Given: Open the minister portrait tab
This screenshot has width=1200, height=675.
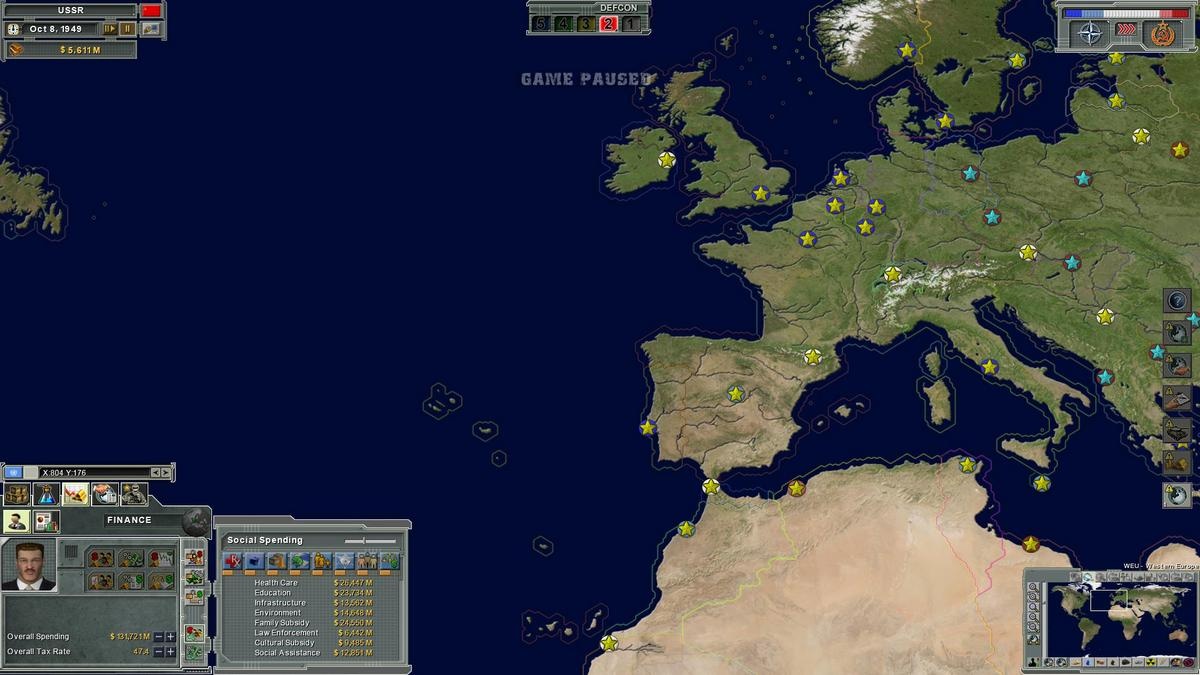Looking at the screenshot, I should click(x=16, y=521).
